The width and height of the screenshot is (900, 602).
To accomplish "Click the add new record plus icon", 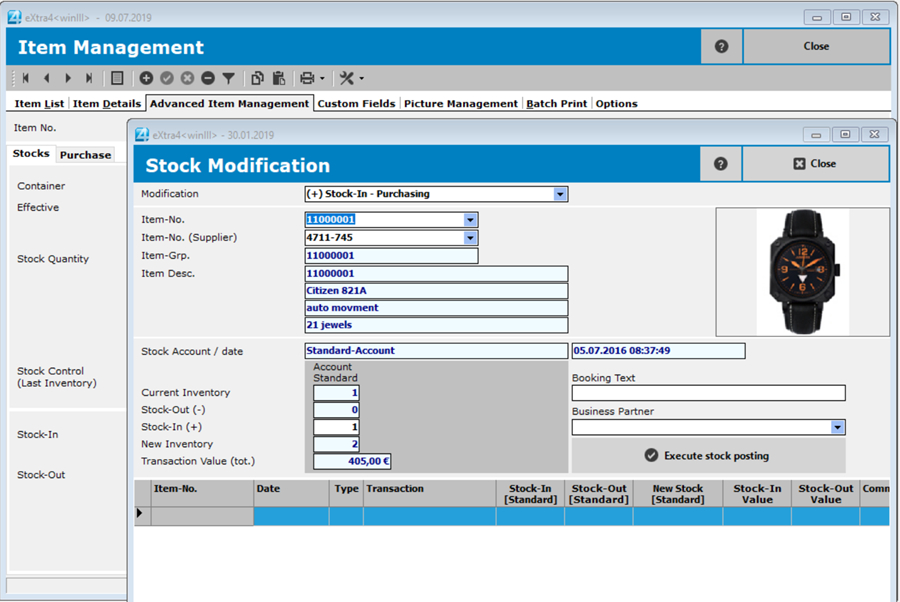I will click(x=146, y=78).
